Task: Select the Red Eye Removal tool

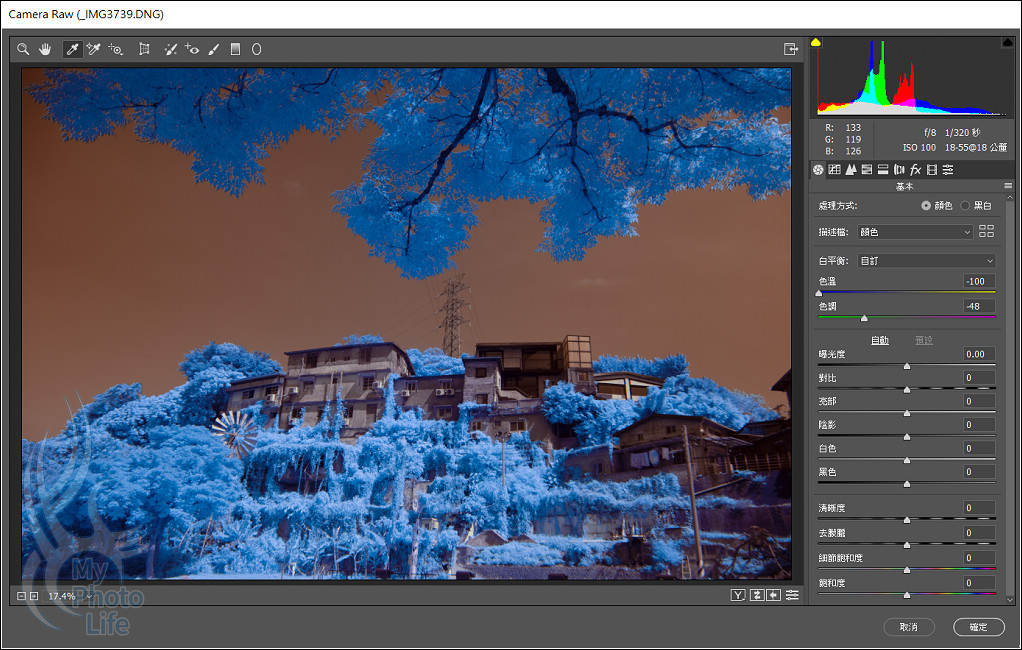Action: 192,49
